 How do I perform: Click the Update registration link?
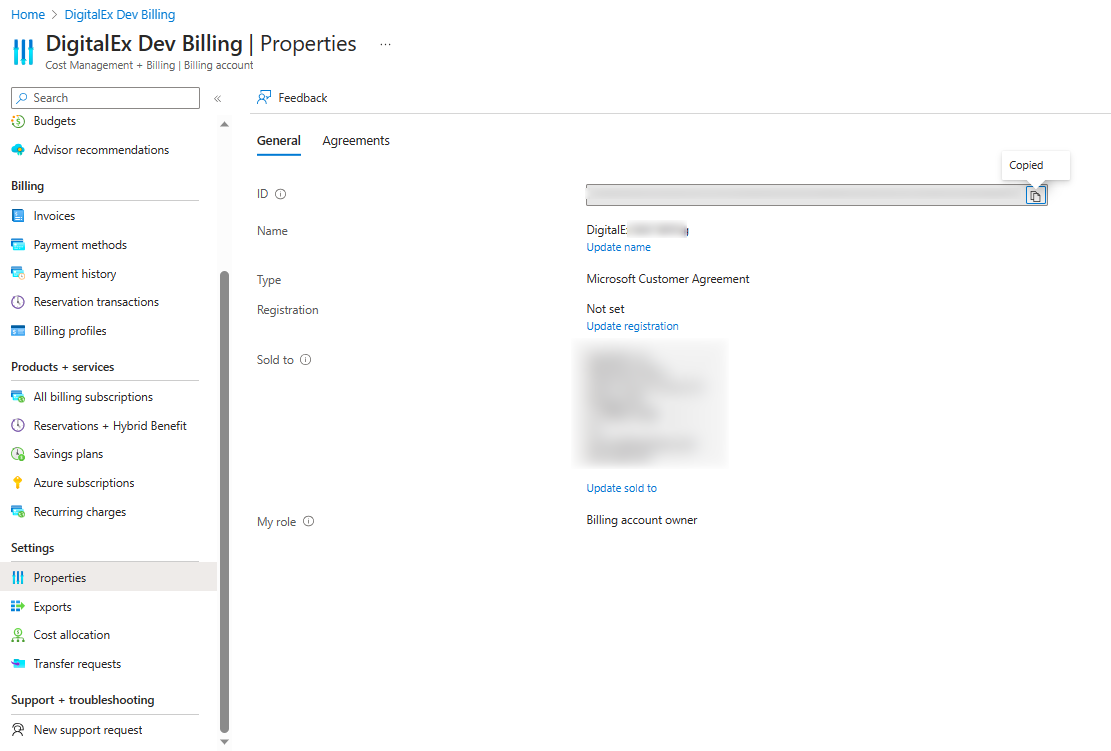tap(632, 326)
